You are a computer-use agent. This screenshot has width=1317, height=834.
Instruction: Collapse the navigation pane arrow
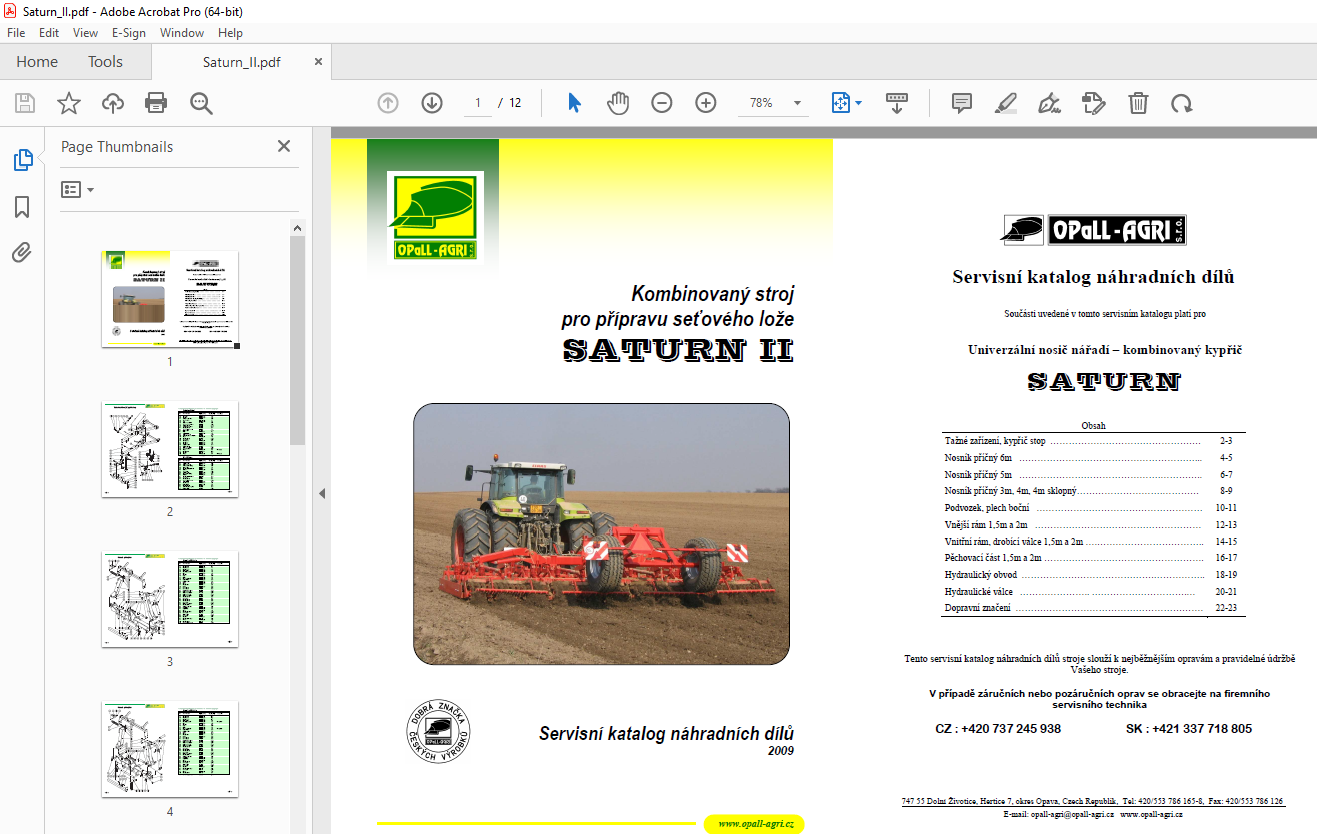[x=322, y=494]
